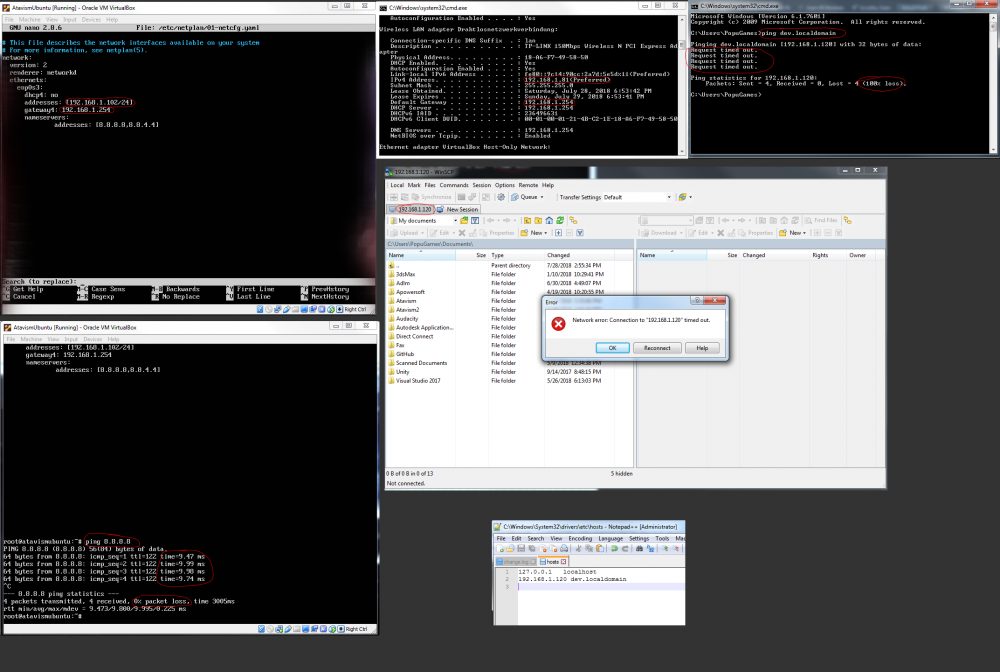This screenshot has width=1000, height=672.
Task: Open the Commands menu in WinSCP
Action: pos(453,185)
